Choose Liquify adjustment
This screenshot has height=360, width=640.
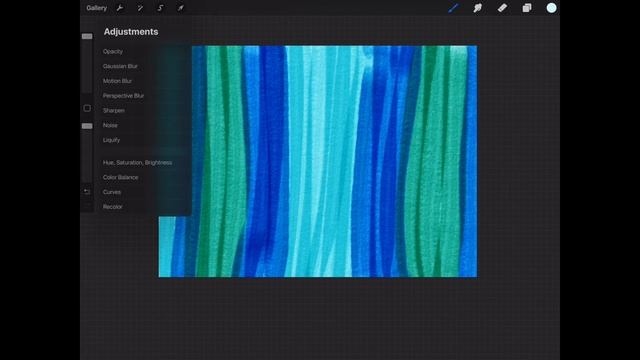[111, 140]
